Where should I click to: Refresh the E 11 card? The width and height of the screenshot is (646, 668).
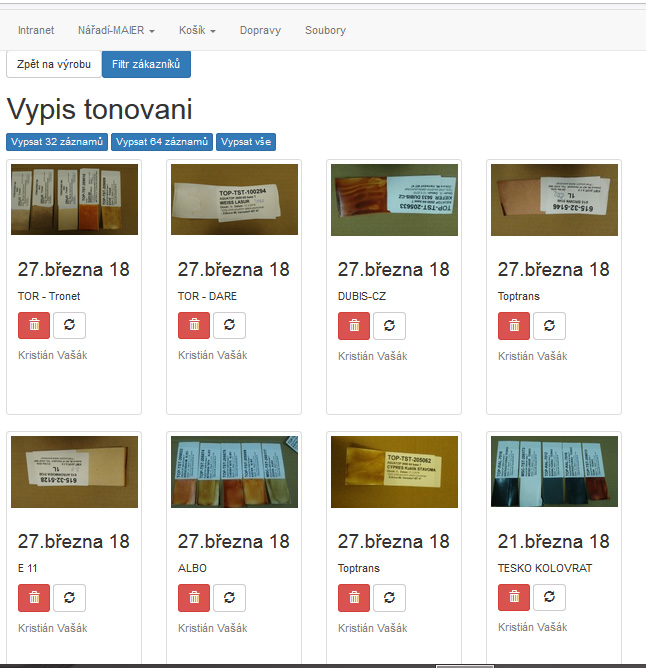[69, 597]
